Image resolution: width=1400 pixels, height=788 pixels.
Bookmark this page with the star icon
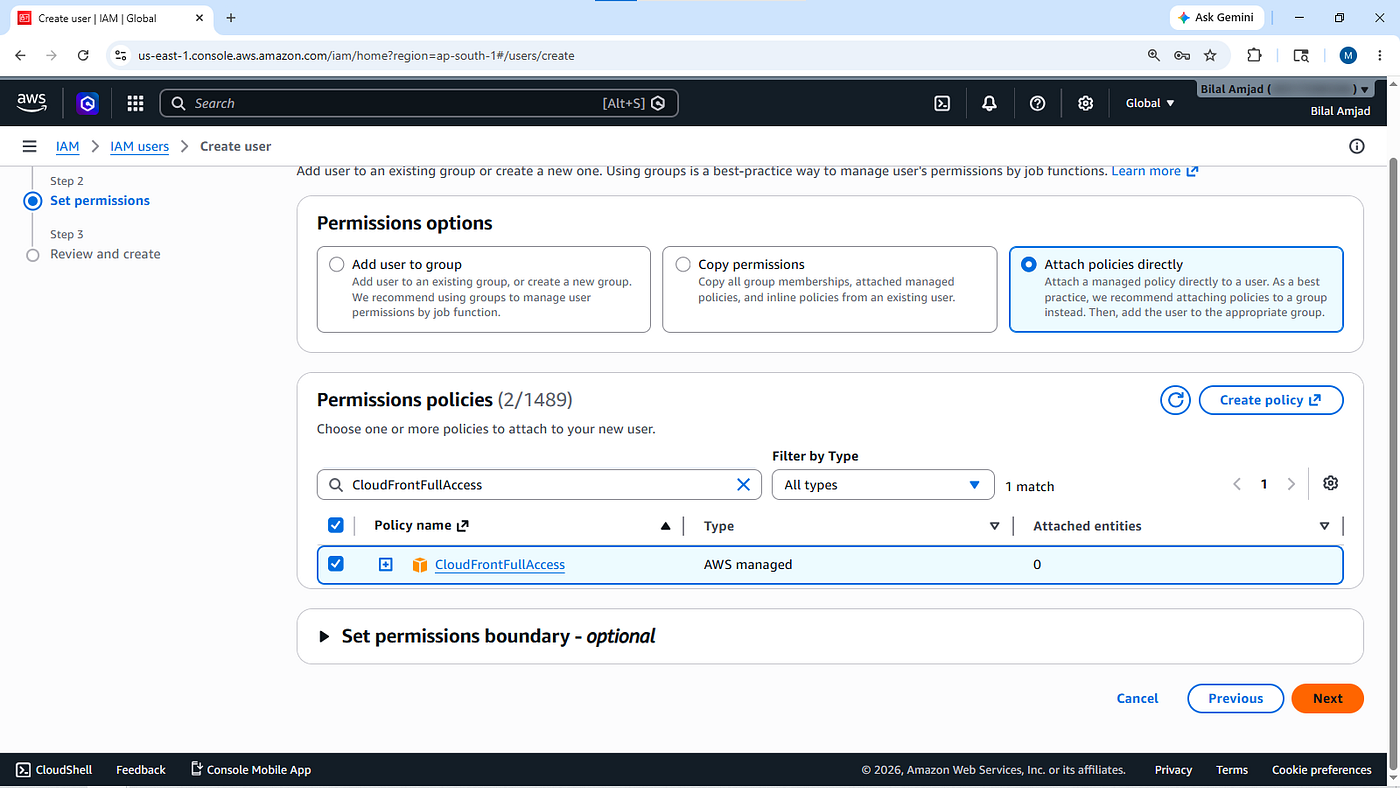1210,56
